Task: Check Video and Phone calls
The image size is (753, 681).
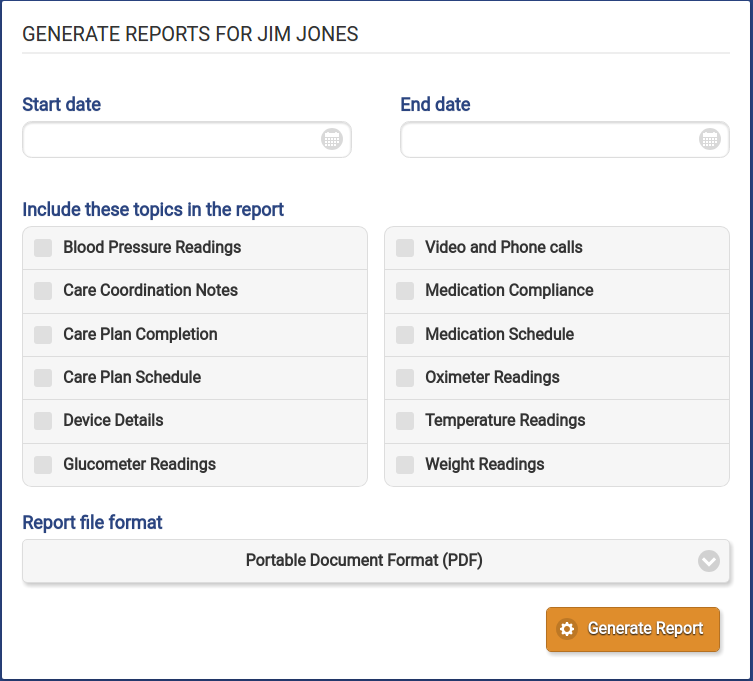Action: (x=405, y=248)
